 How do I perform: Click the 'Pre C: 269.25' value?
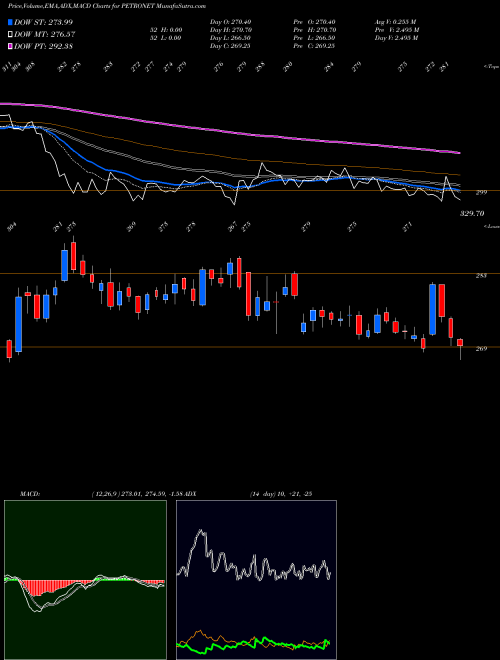click(314, 46)
